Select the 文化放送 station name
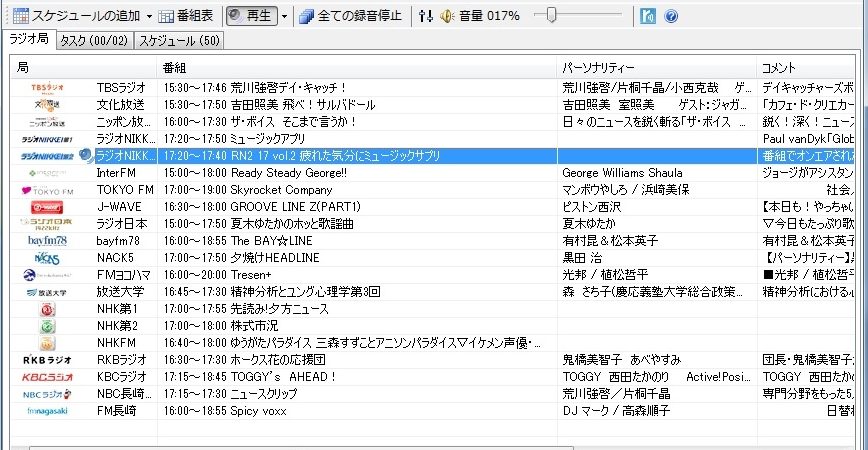The image size is (868, 450). coord(120,105)
